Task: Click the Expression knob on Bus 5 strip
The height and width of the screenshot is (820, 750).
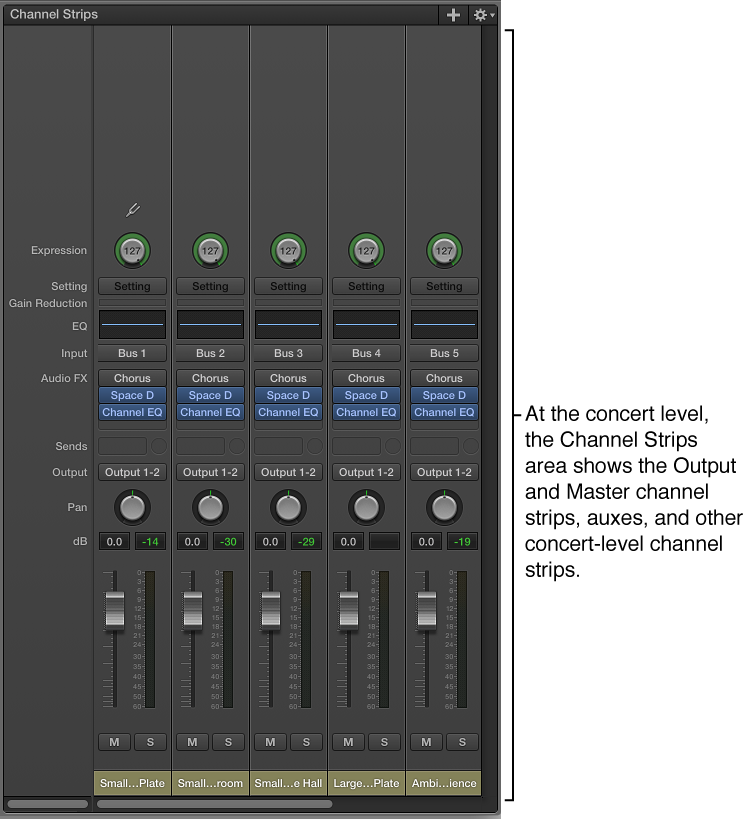Action: [444, 251]
